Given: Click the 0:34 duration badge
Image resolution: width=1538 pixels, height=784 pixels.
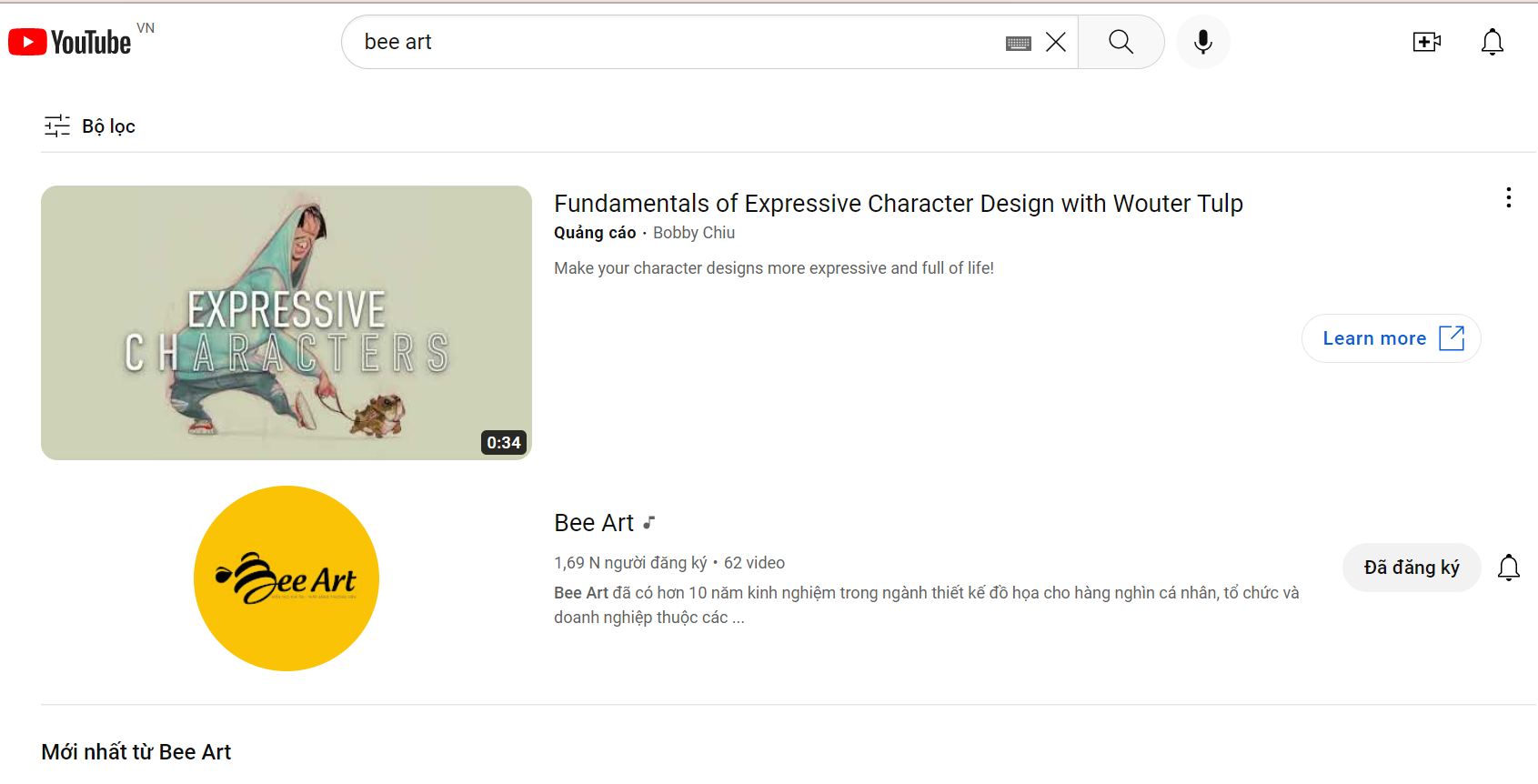Looking at the screenshot, I should pos(504,443).
